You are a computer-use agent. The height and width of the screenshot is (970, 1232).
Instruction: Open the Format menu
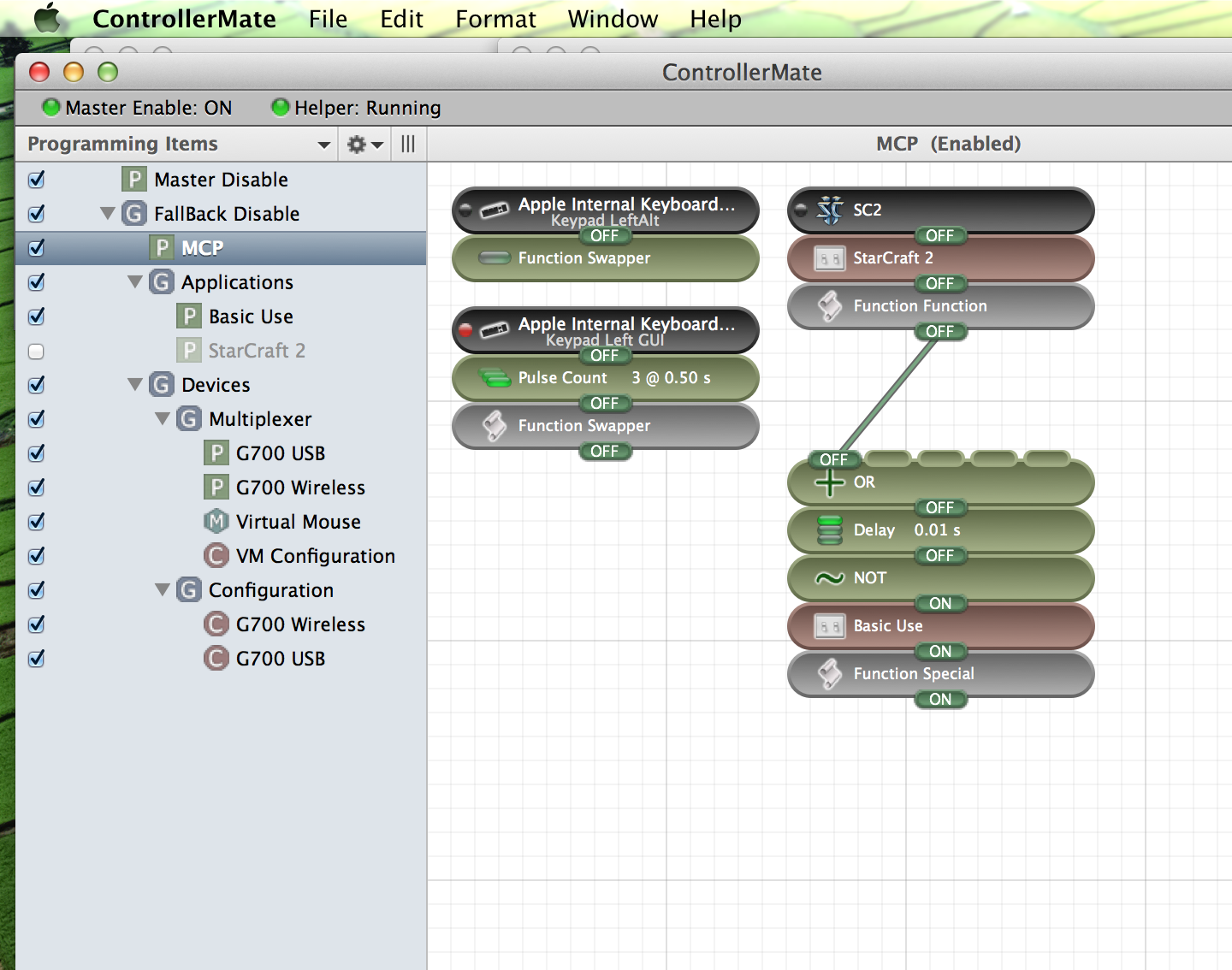(495, 19)
